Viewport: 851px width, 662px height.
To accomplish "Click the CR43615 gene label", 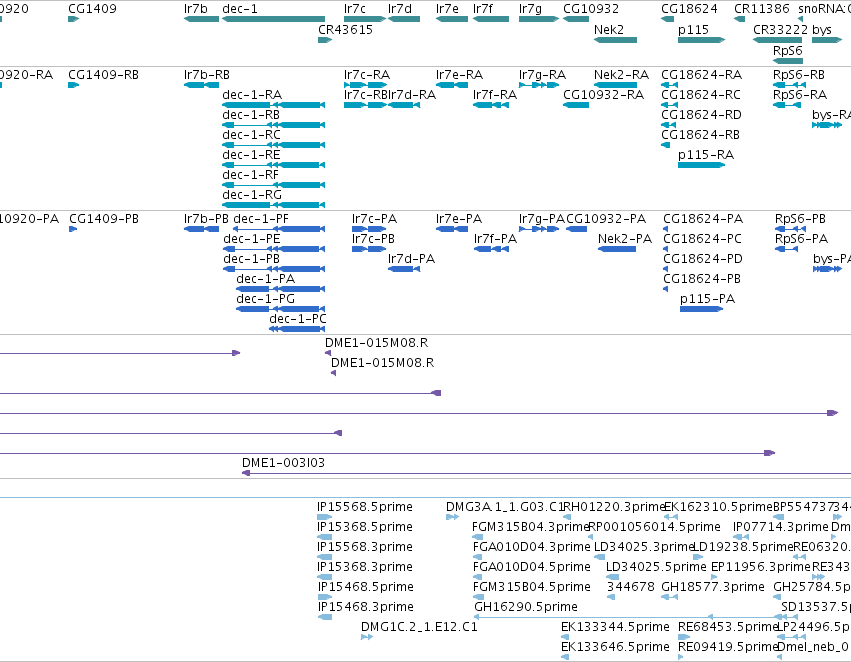I will point(345,30).
